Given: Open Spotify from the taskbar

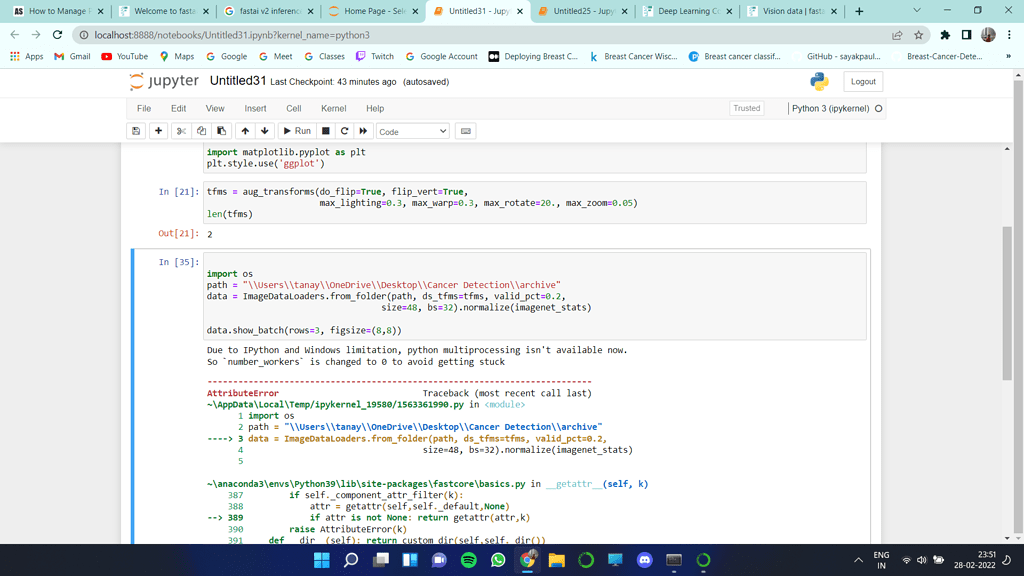Looking at the screenshot, I should 467,559.
